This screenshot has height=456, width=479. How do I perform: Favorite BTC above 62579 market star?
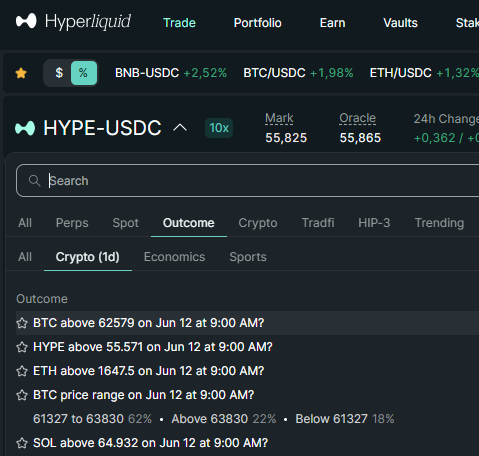click(22, 323)
